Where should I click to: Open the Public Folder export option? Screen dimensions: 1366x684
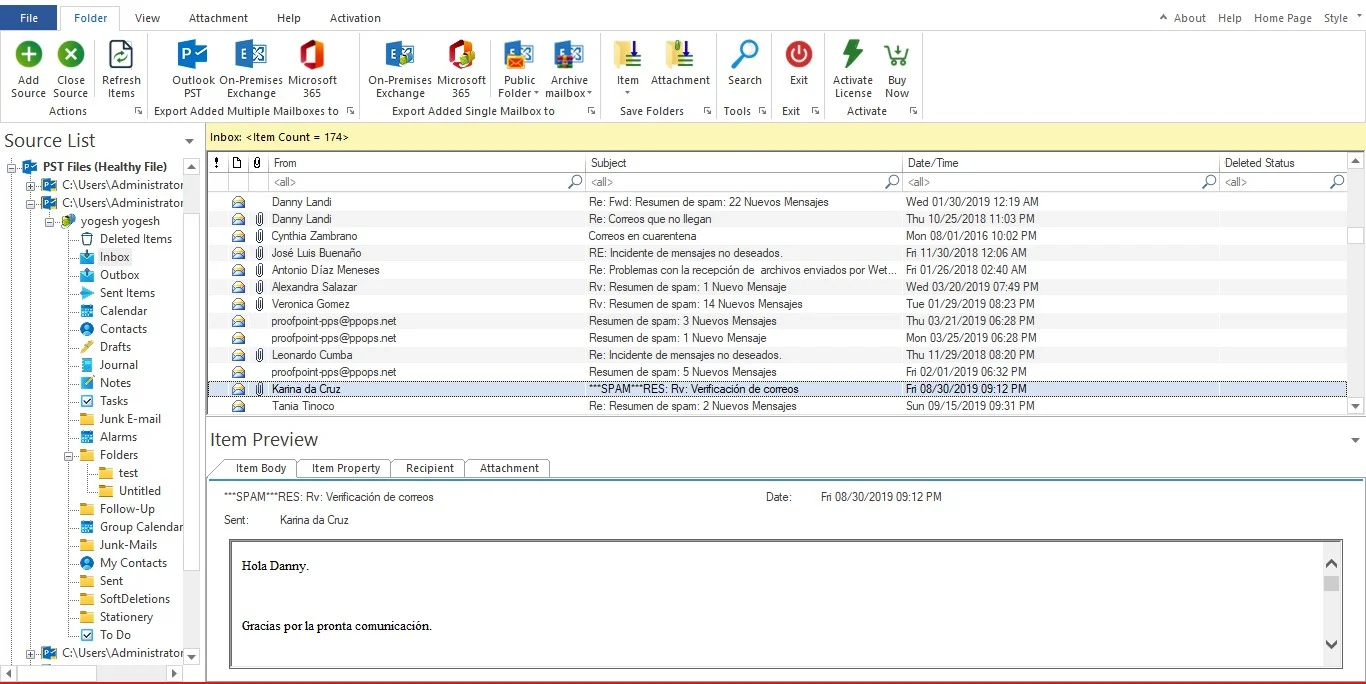(x=519, y=68)
